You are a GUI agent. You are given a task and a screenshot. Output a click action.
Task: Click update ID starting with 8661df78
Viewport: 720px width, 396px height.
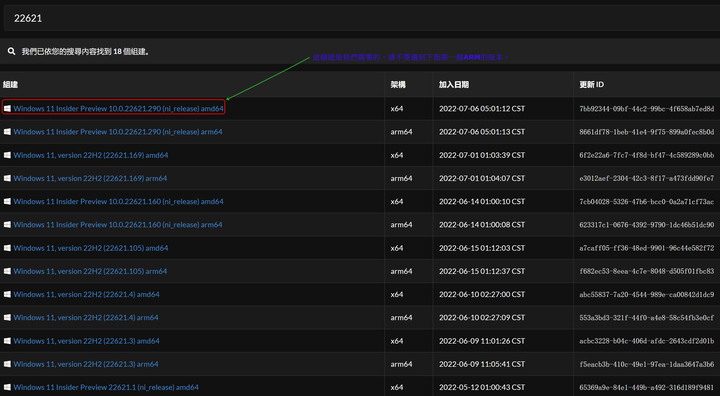647,132
